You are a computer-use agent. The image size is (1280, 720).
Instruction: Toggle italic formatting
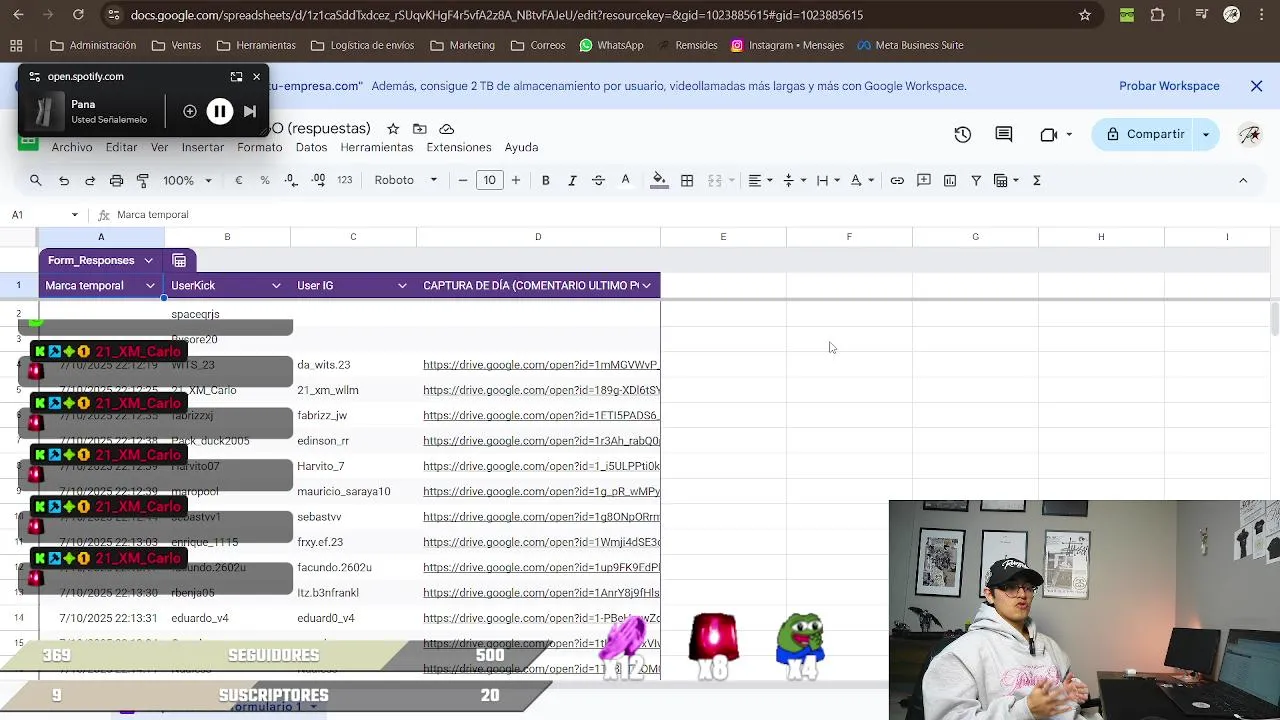click(572, 180)
